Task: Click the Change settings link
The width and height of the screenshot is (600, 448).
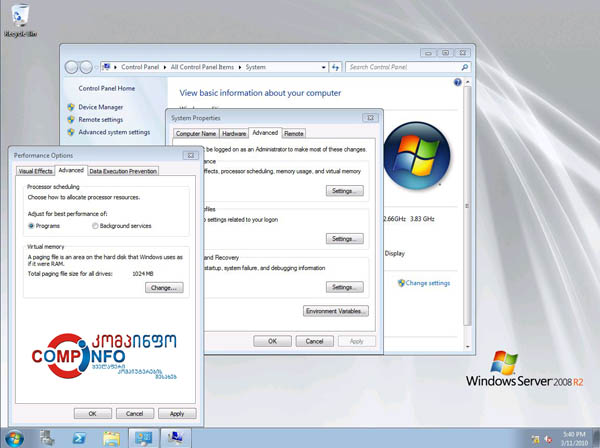Action: pyautogui.click(x=428, y=283)
